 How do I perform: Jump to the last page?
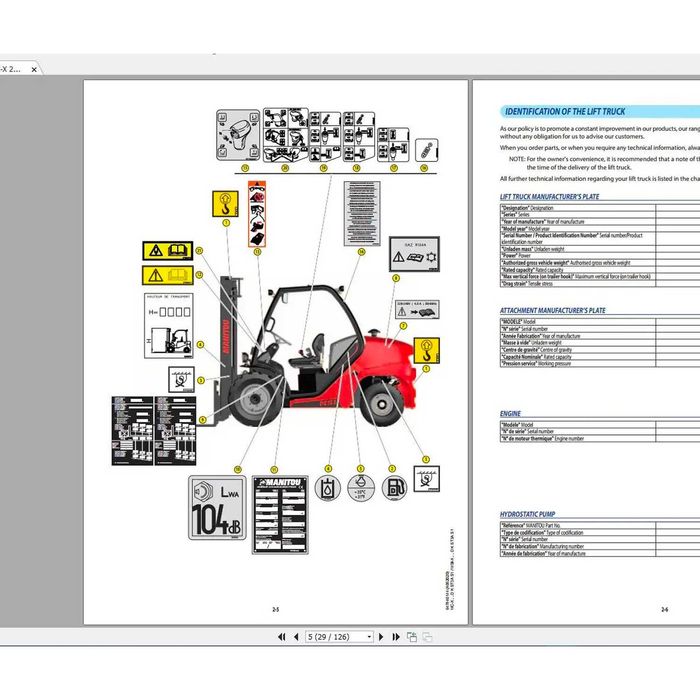pos(396,637)
